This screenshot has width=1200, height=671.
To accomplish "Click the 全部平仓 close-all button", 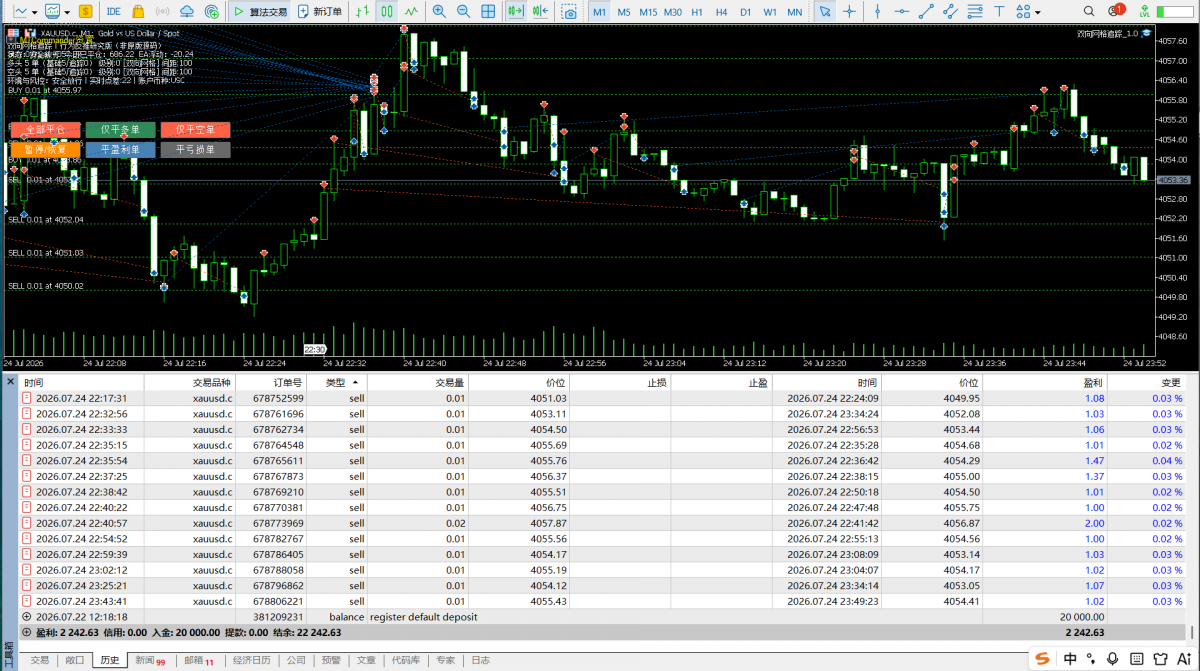I will (44, 130).
